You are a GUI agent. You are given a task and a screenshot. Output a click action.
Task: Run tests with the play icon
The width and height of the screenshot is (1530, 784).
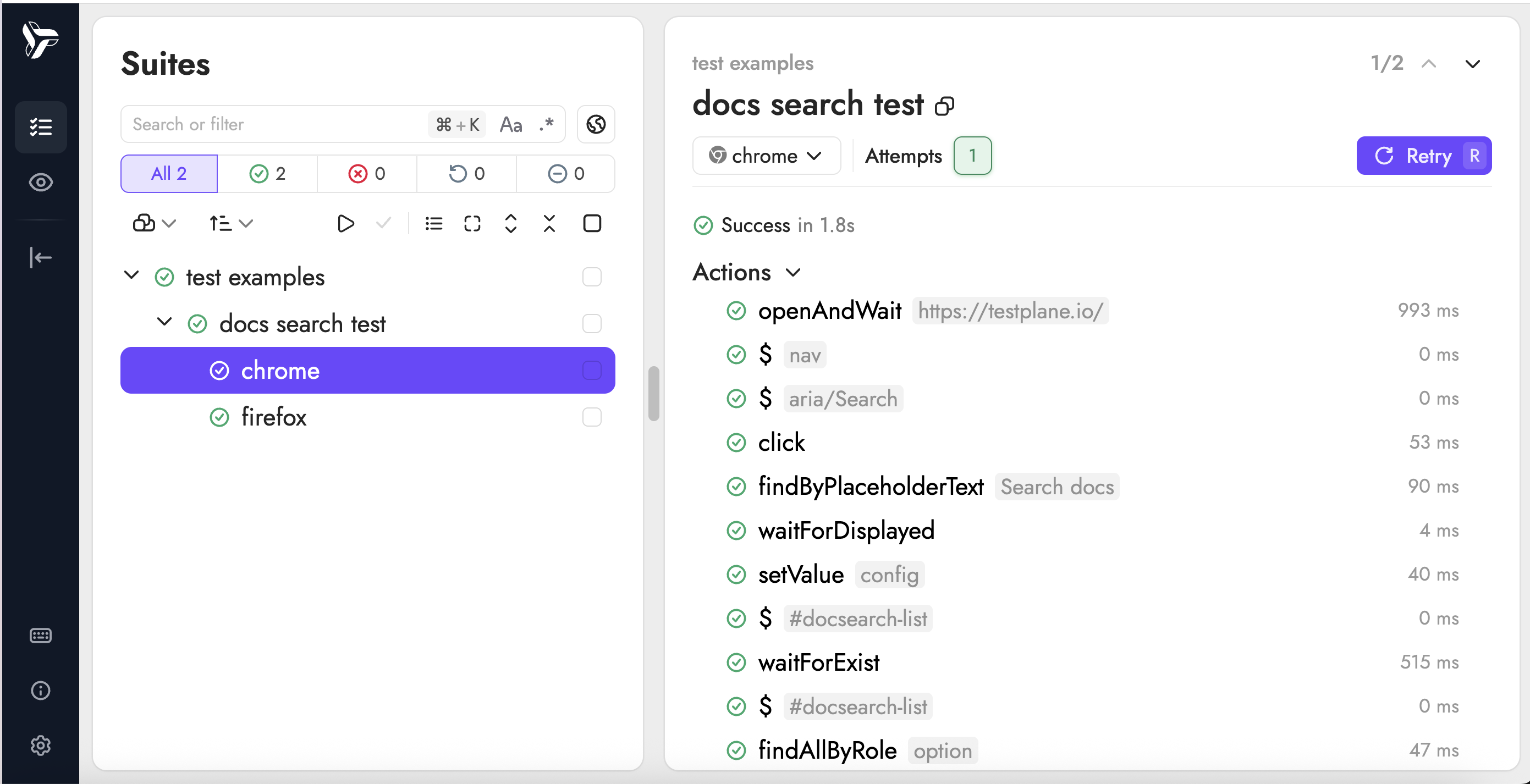pos(346,223)
